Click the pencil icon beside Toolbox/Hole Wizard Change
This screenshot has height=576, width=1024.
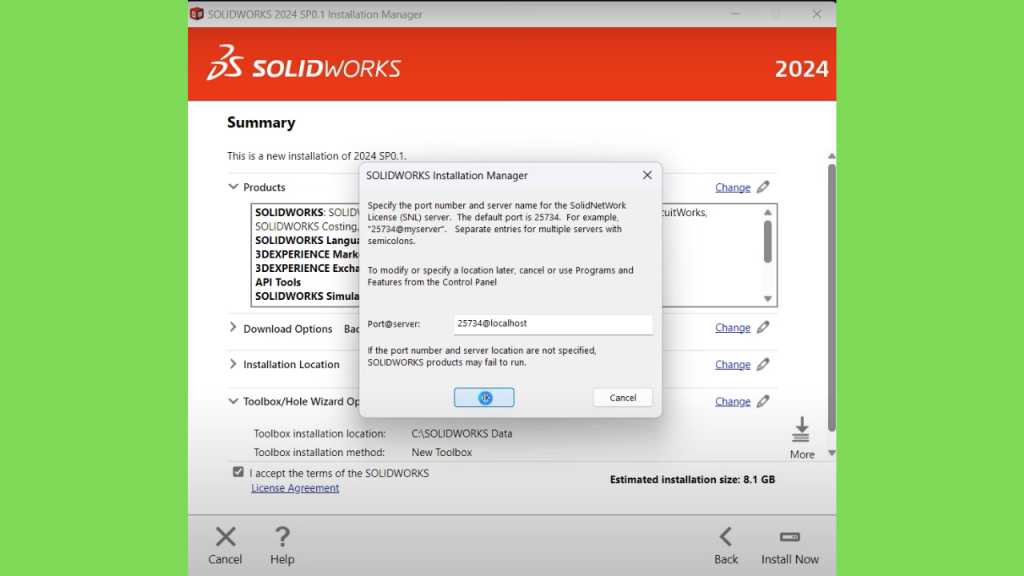763,401
